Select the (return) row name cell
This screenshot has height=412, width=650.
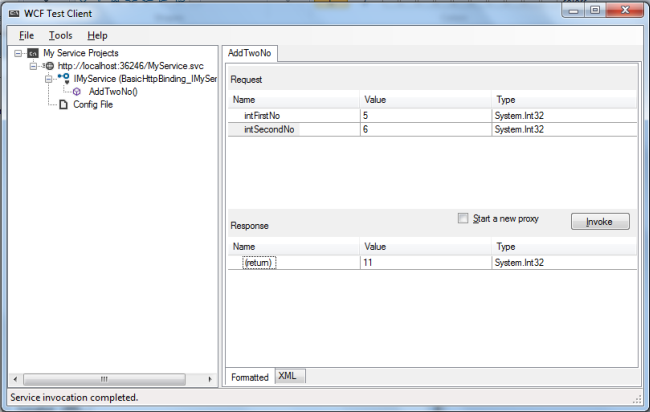(259, 263)
